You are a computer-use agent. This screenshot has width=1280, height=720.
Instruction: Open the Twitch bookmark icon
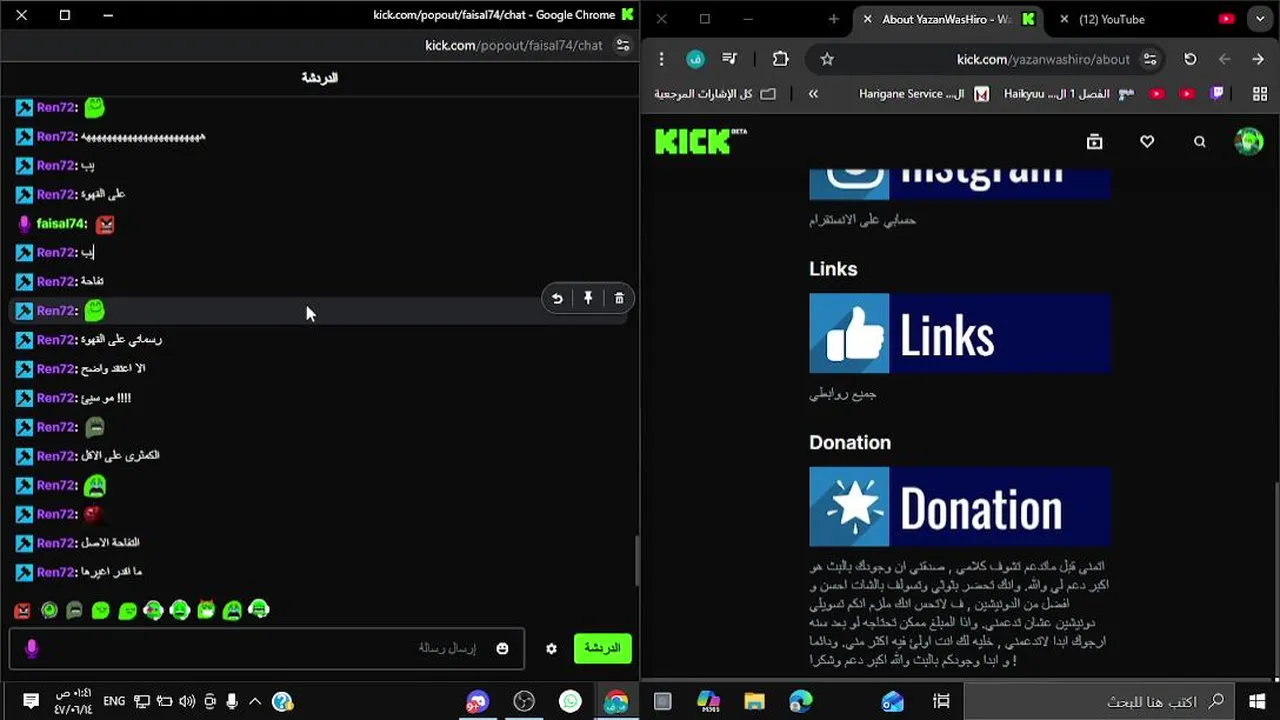pyautogui.click(x=1217, y=93)
